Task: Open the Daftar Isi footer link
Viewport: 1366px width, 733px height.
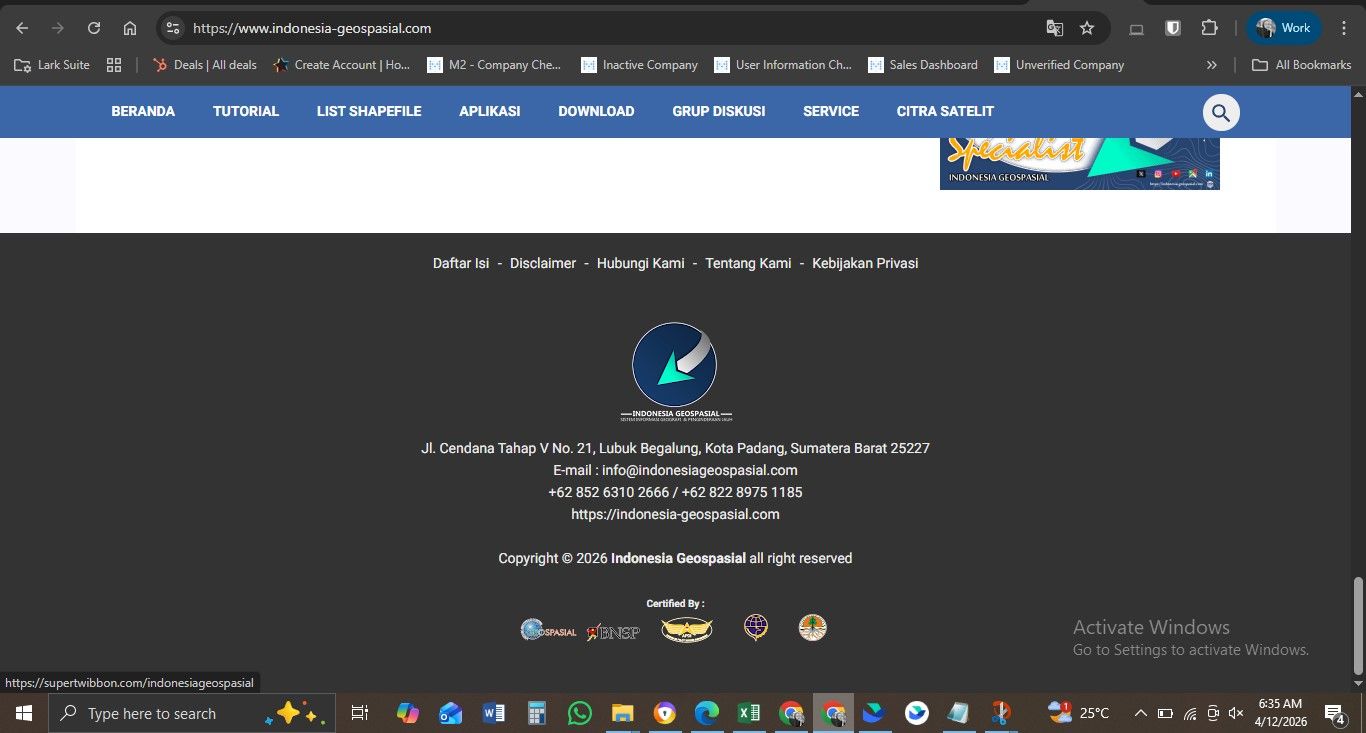Action: click(x=461, y=263)
